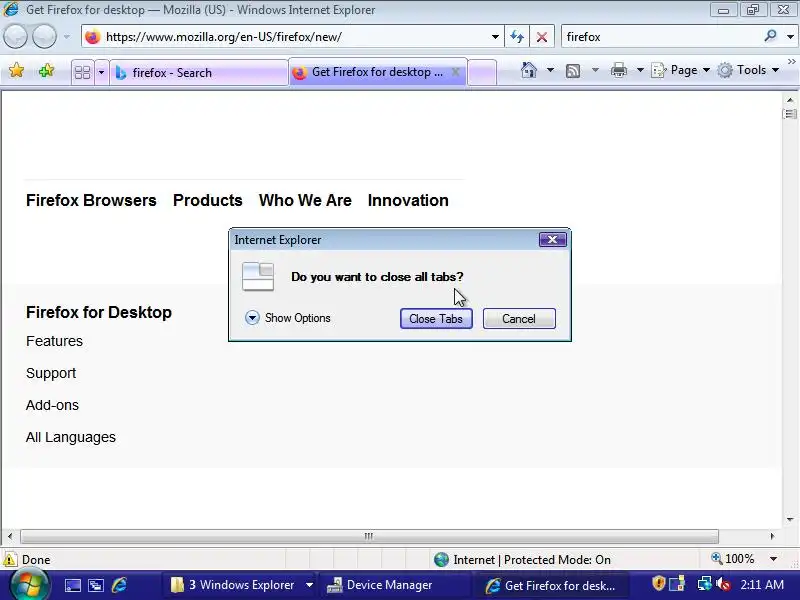
Task: Click the horizontal scrollbar thumb
Action: pyautogui.click(x=369, y=536)
